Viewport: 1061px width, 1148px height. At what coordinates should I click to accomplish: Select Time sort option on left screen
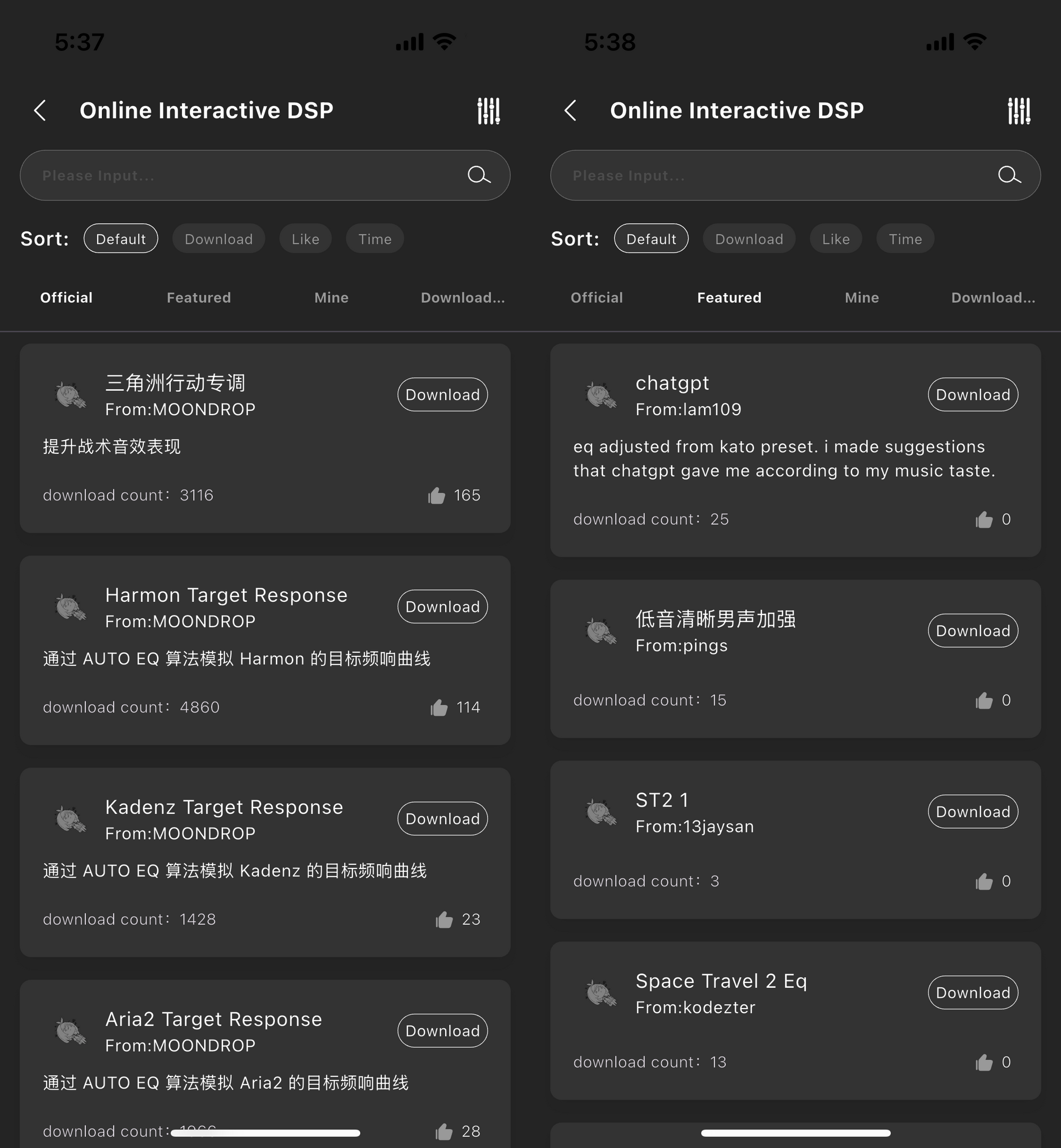pos(375,239)
